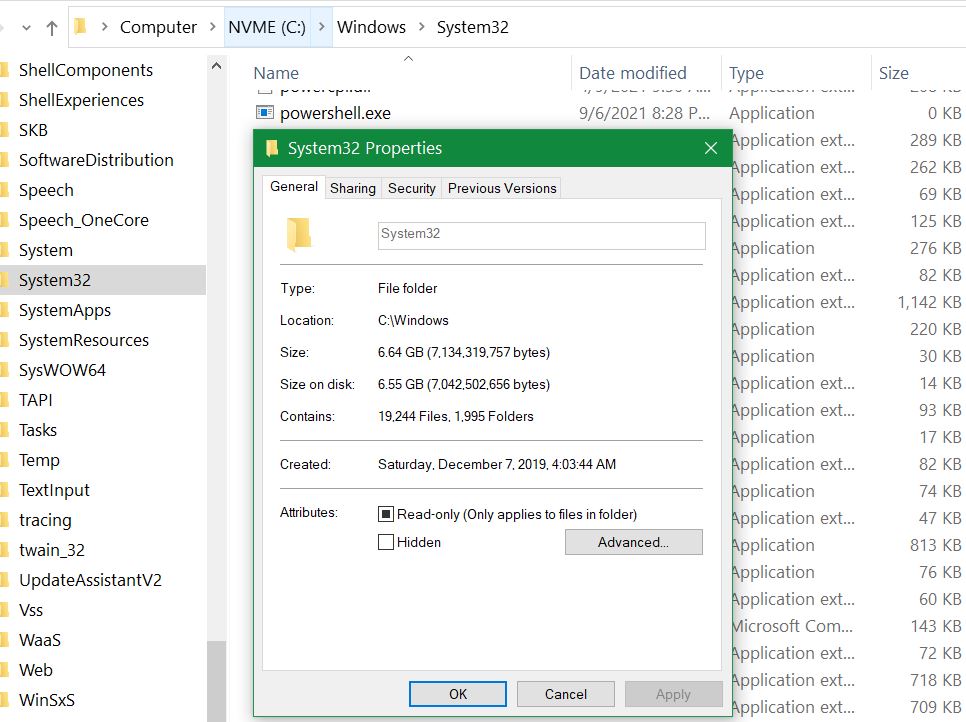Enable the Hidden attribute checkbox
Viewport: 966px width, 722px height.
(x=386, y=542)
